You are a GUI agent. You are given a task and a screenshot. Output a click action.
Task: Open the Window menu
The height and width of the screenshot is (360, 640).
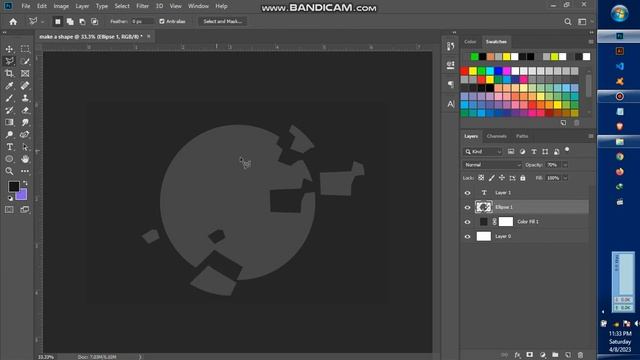(x=198, y=6)
